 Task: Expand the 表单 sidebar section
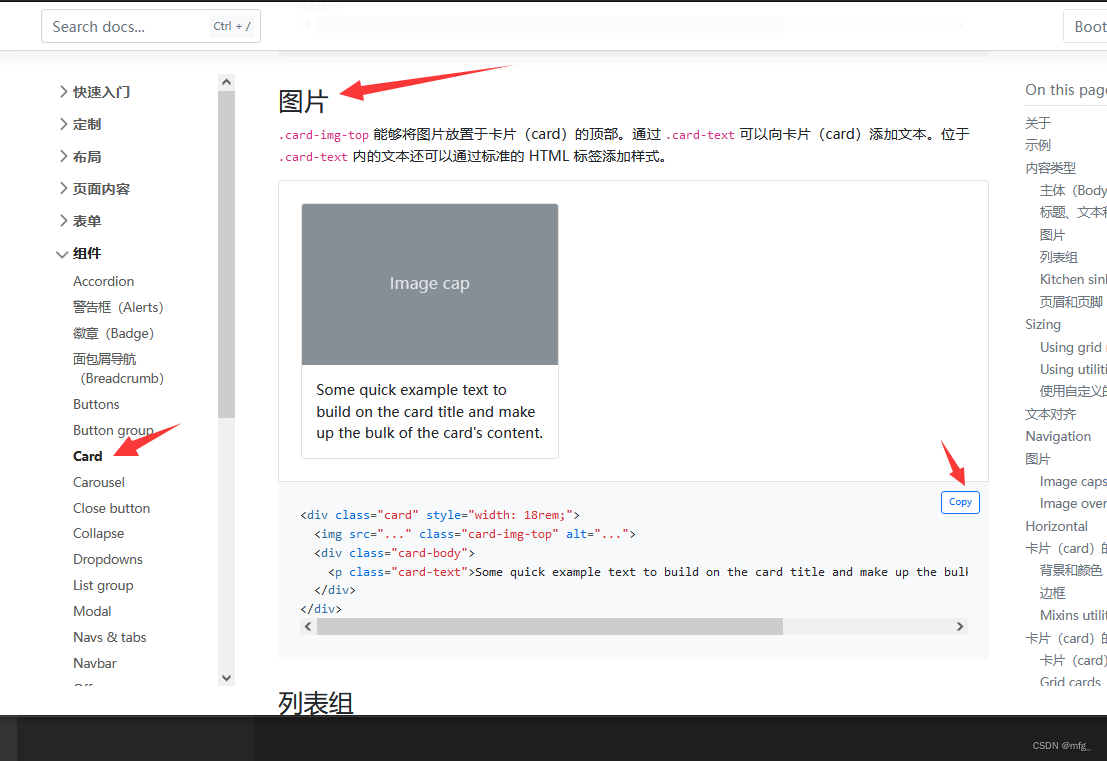click(85, 220)
